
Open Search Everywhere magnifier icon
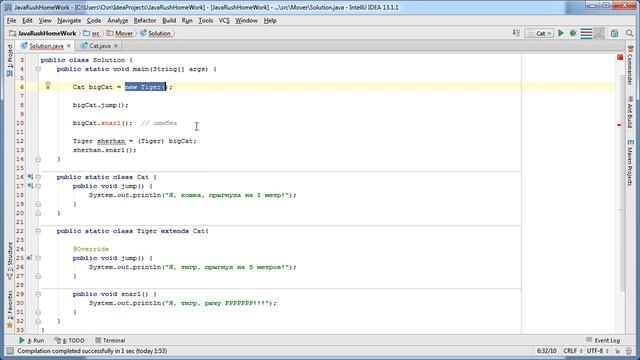coord(629,33)
